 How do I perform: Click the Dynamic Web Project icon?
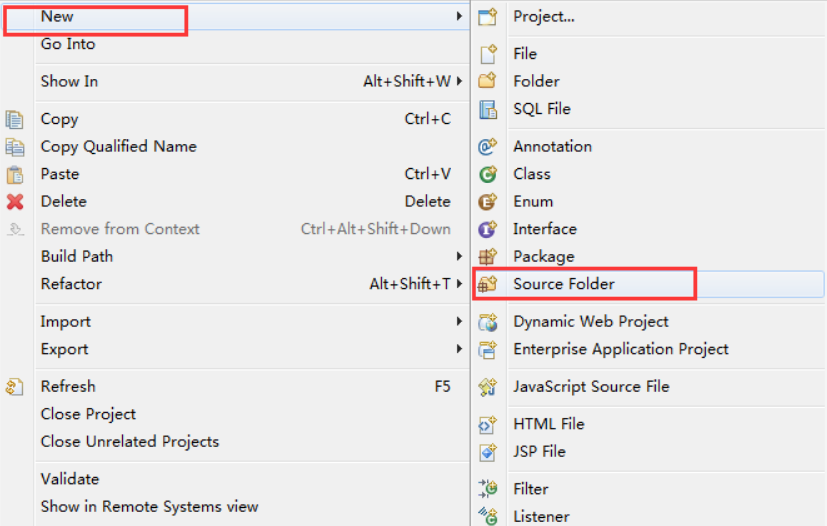tap(488, 322)
